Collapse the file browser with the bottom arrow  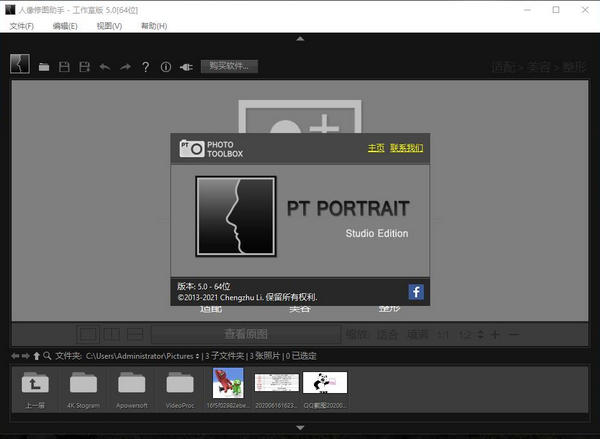click(300, 428)
